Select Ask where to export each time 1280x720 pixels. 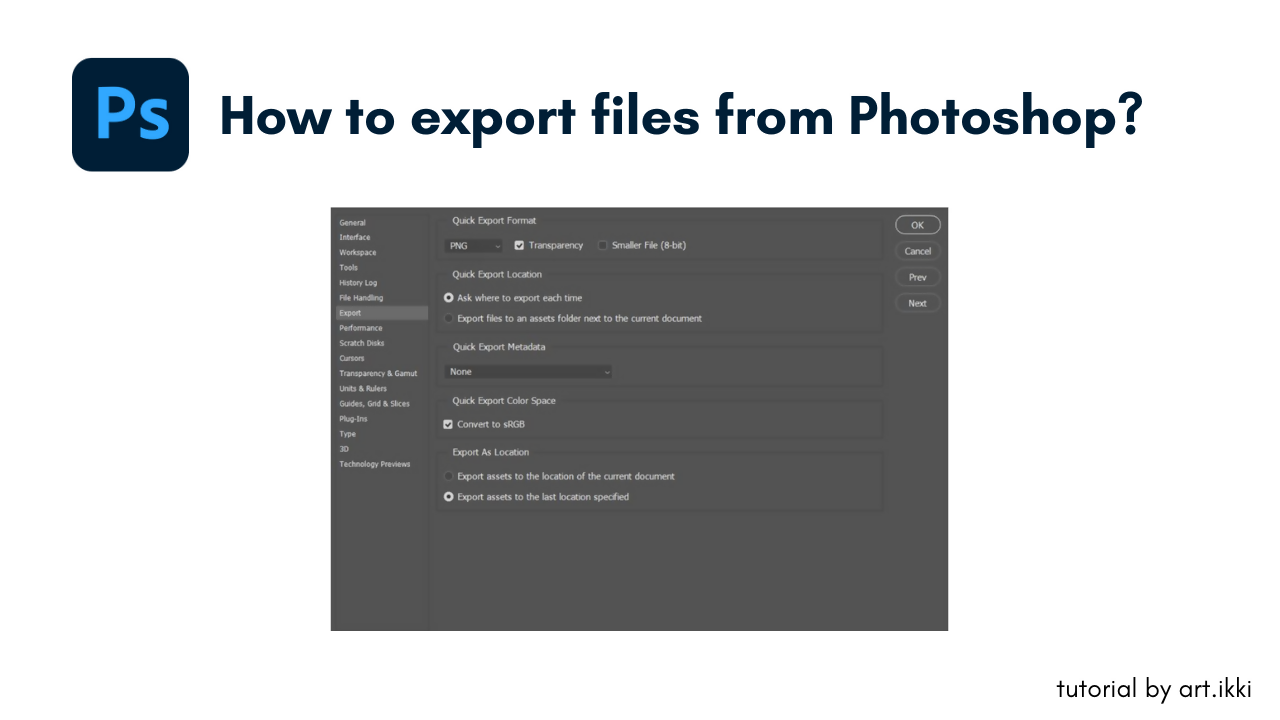[x=449, y=298]
